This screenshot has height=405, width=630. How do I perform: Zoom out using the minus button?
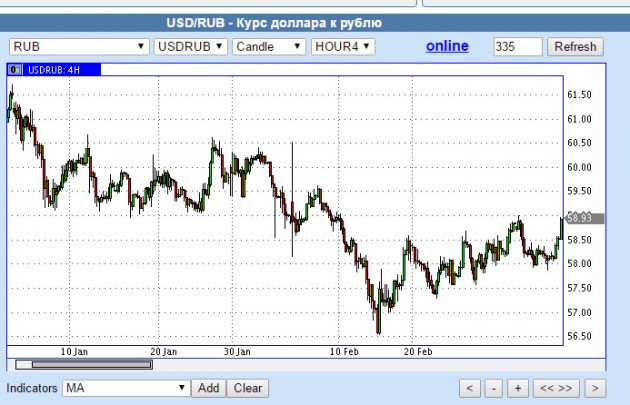[495, 388]
